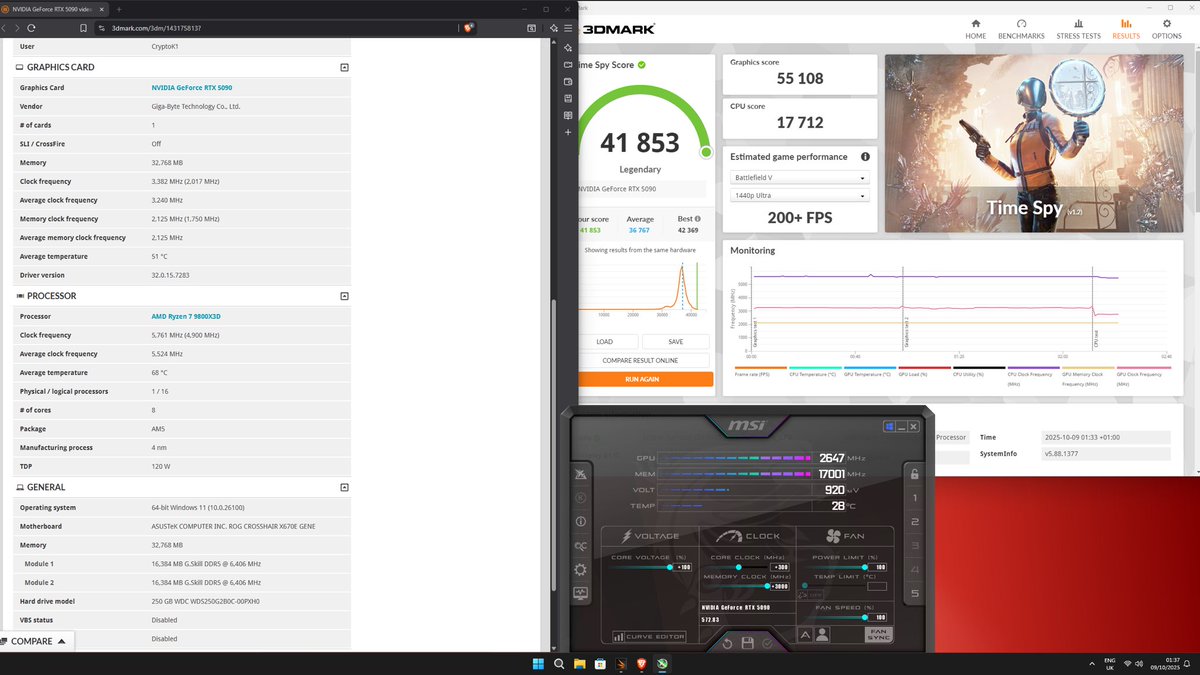The image size is (1200, 675).
Task: Click Estimated game performance info icon
Action: [865, 157]
